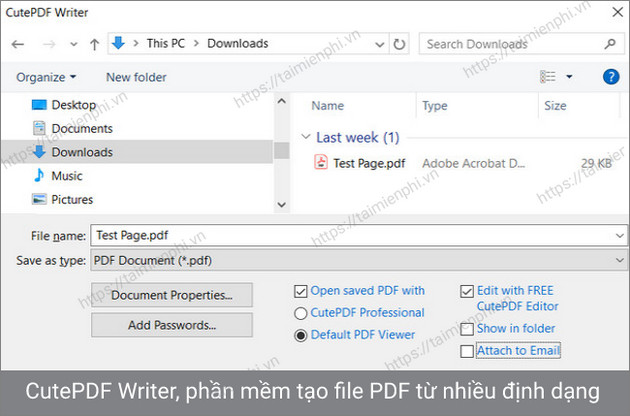Collapse the Last week group
Screen dimensions: 630x416
tap(306, 137)
